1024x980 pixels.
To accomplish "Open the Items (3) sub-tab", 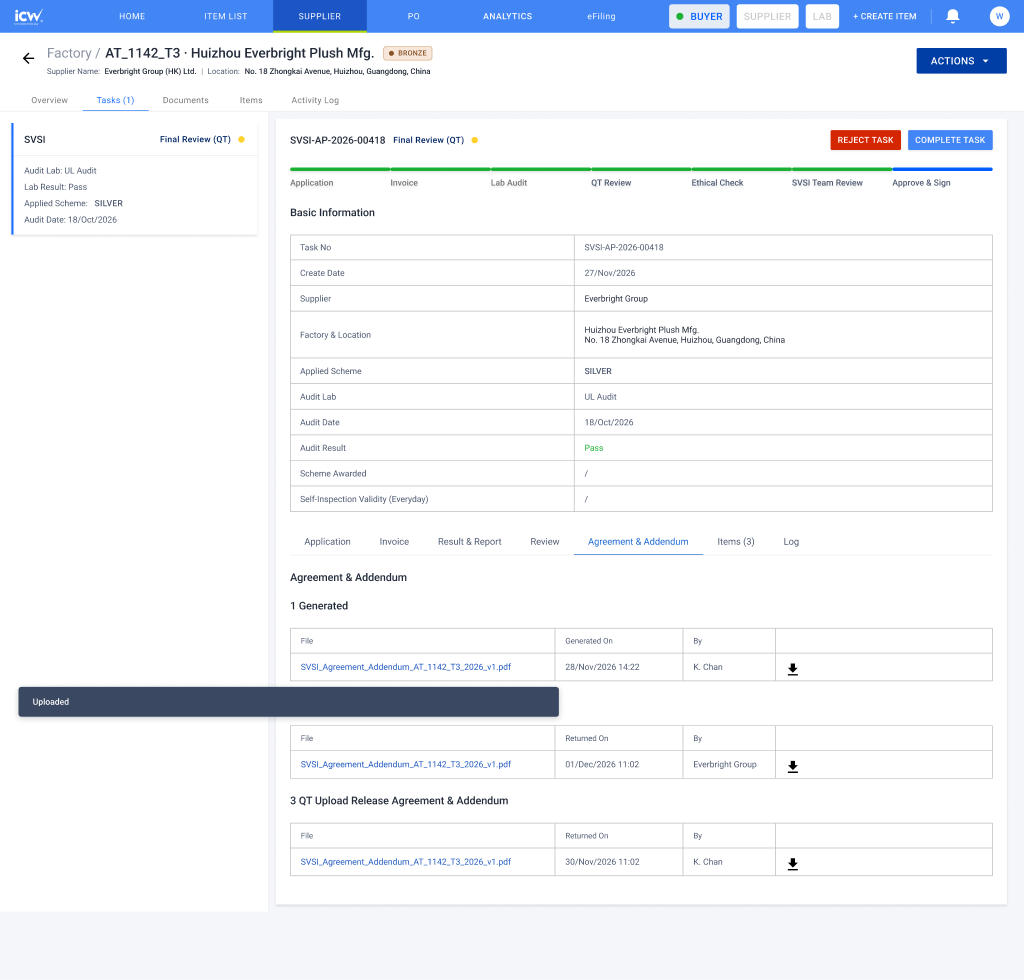I will (x=735, y=541).
